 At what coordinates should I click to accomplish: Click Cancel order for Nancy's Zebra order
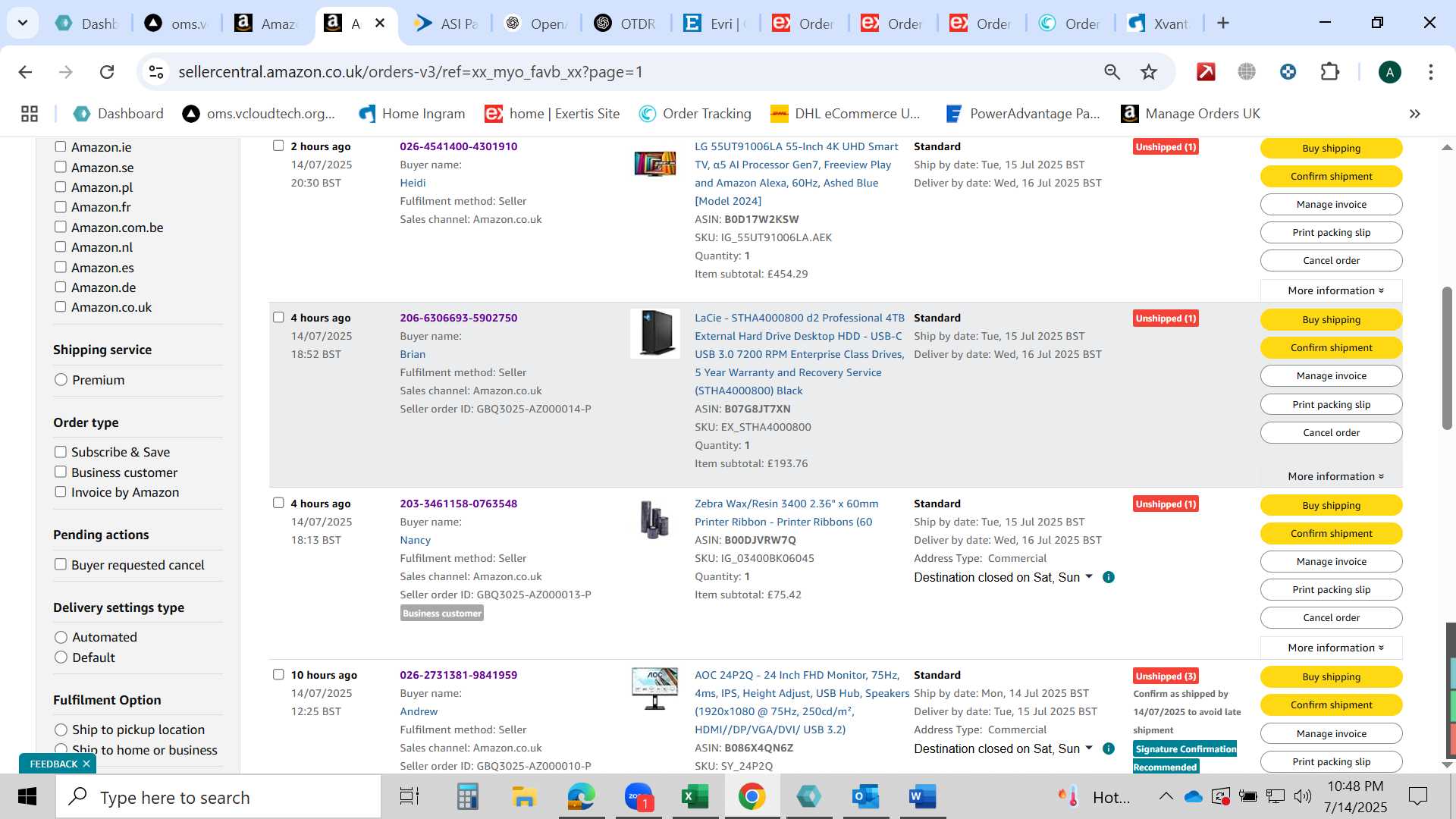tap(1331, 618)
